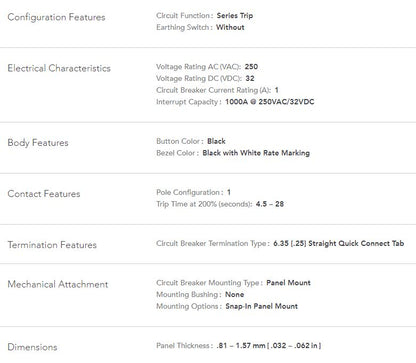
Task: Click the Mechanical Attachment heading
Action: click(x=58, y=284)
